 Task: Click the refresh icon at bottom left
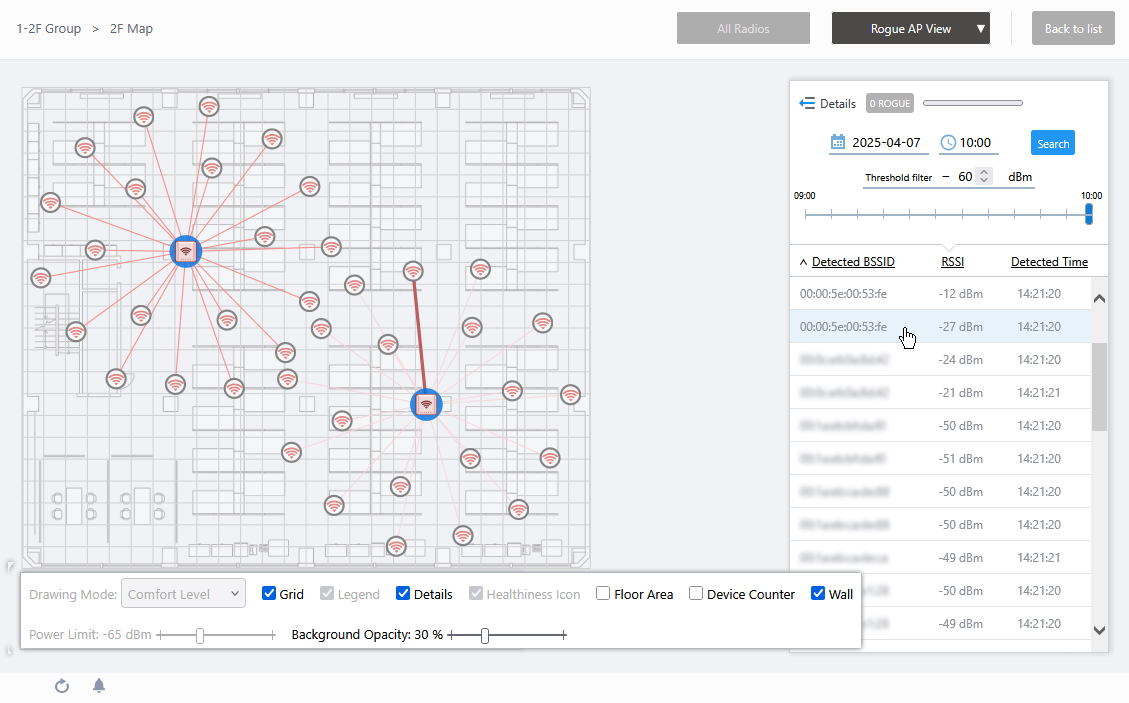62,686
